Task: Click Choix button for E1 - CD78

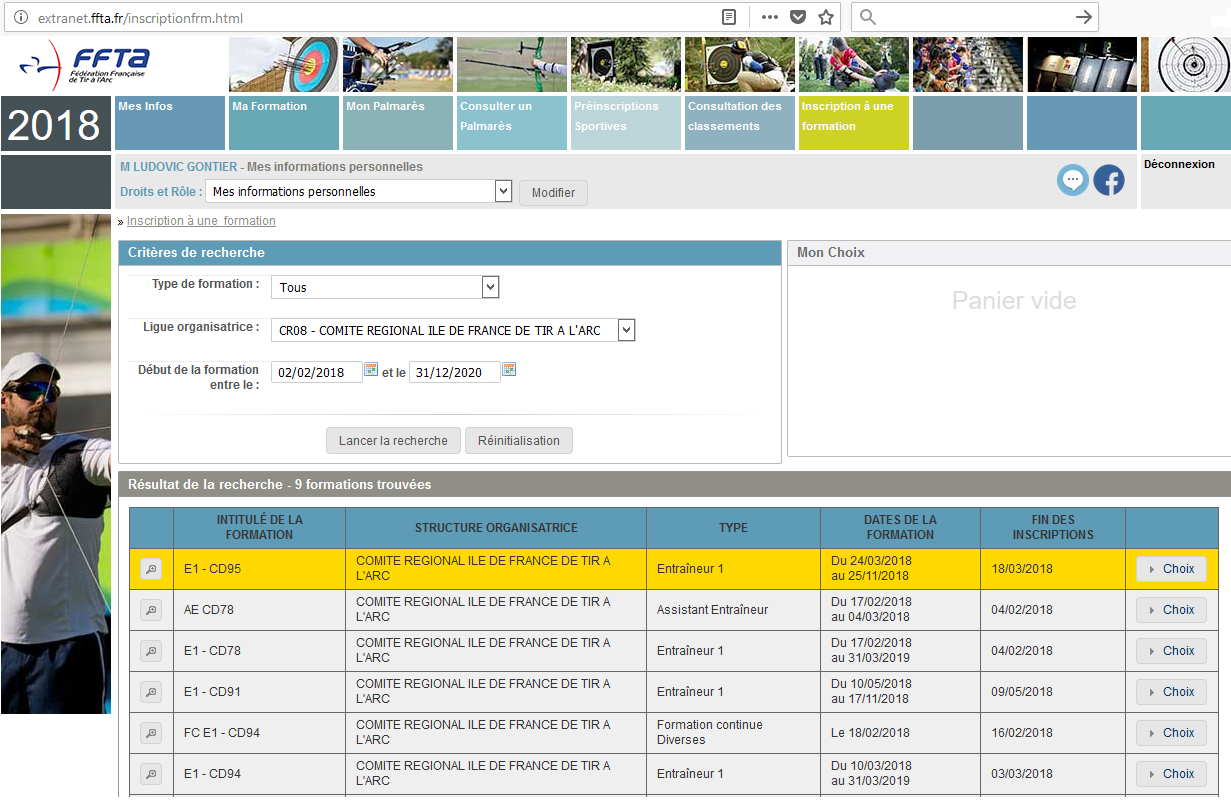Action: point(1171,651)
